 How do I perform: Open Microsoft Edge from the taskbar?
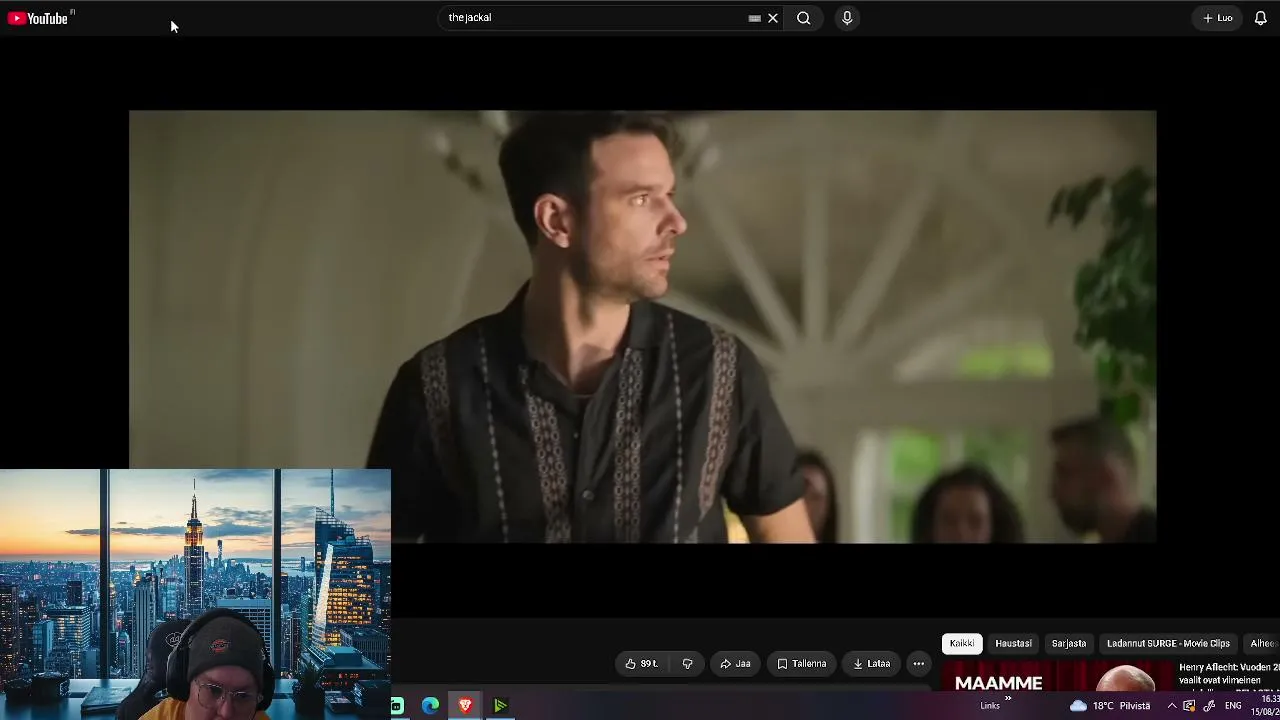(x=431, y=706)
